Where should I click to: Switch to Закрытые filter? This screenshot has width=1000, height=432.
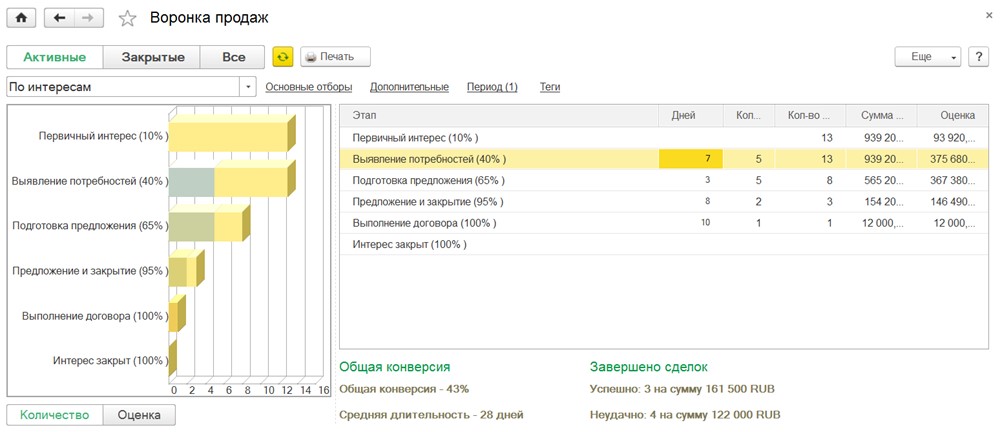click(x=153, y=57)
